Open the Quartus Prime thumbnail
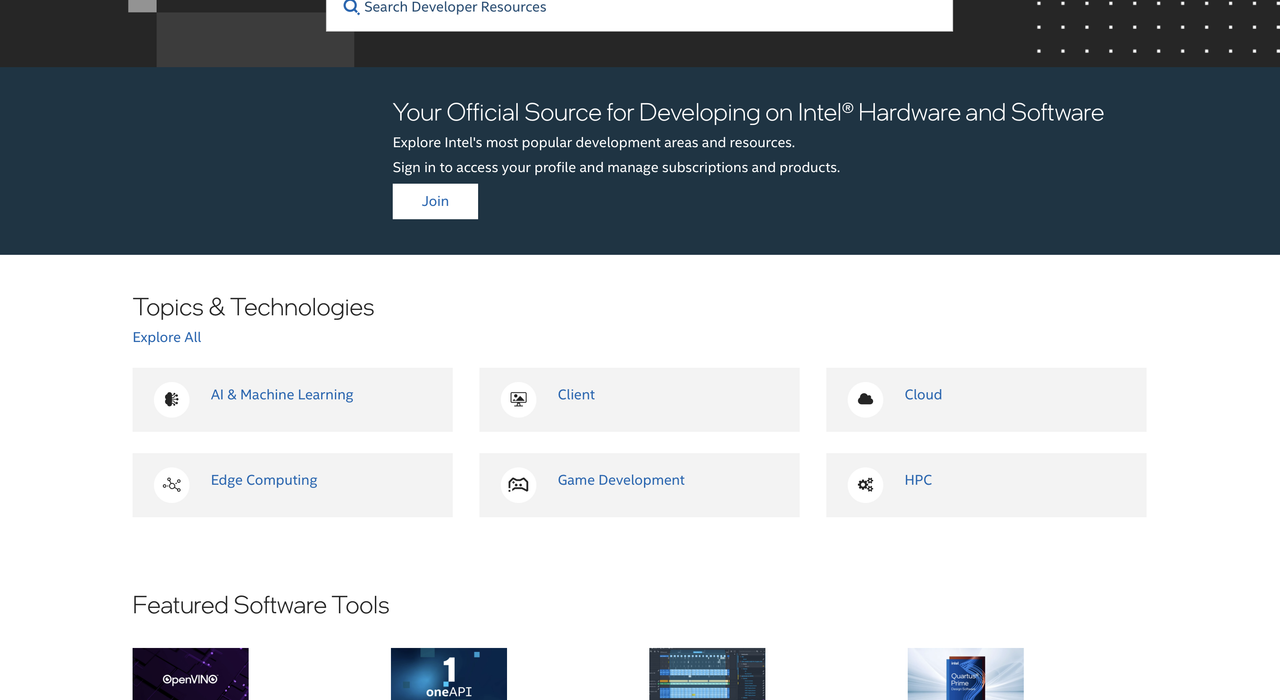1280x700 pixels. pos(965,674)
